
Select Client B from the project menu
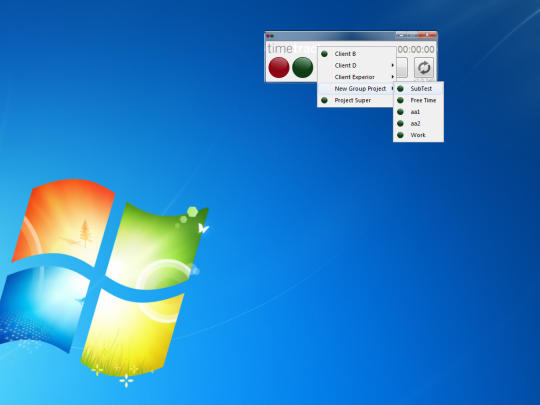356,54
